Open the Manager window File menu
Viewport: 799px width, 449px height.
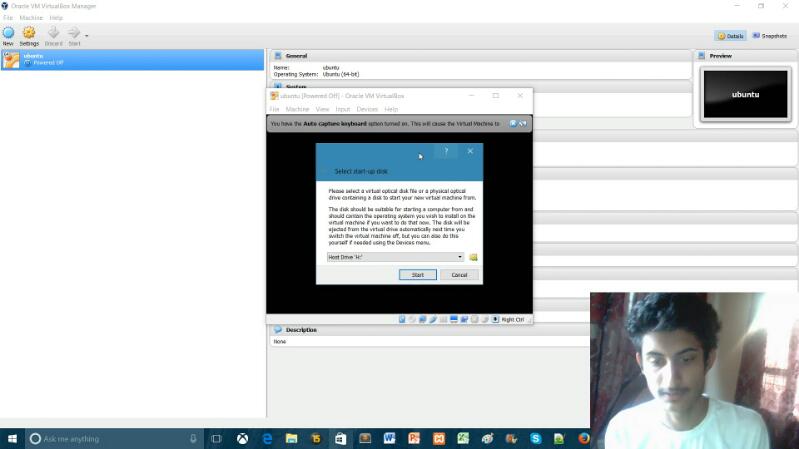pos(8,18)
